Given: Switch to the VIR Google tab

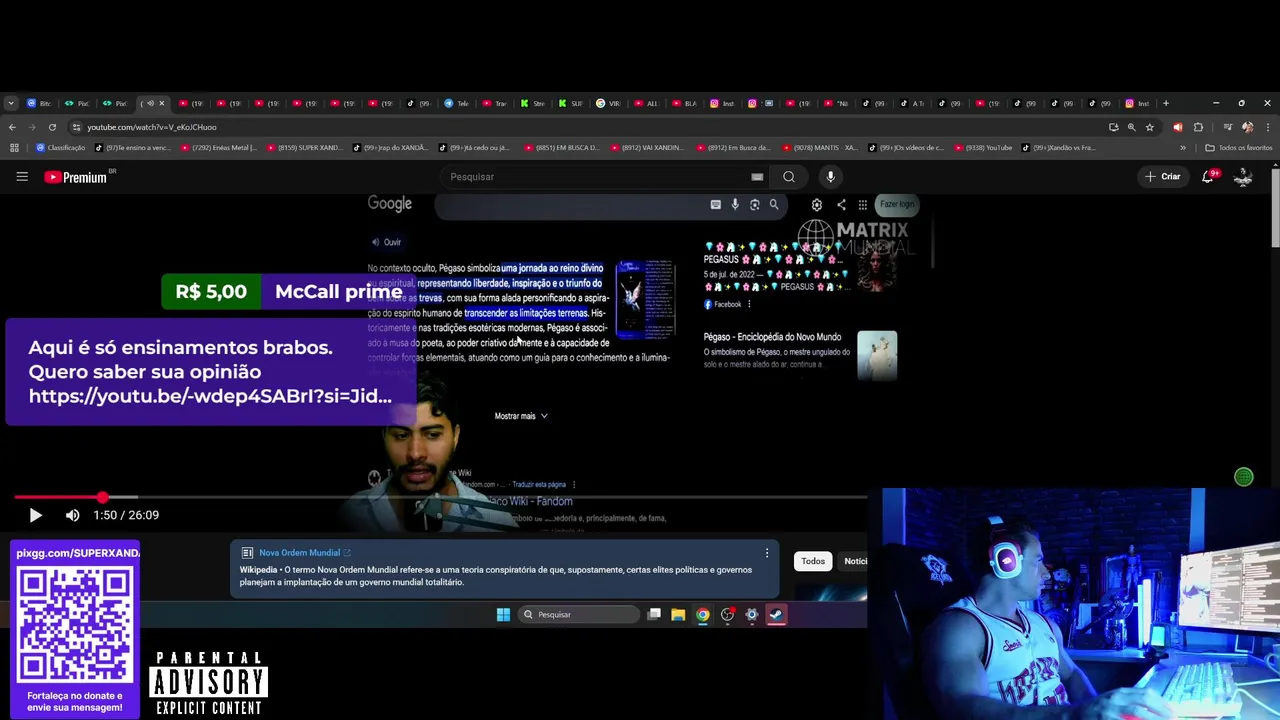Looking at the screenshot, I should click(609, 103).
